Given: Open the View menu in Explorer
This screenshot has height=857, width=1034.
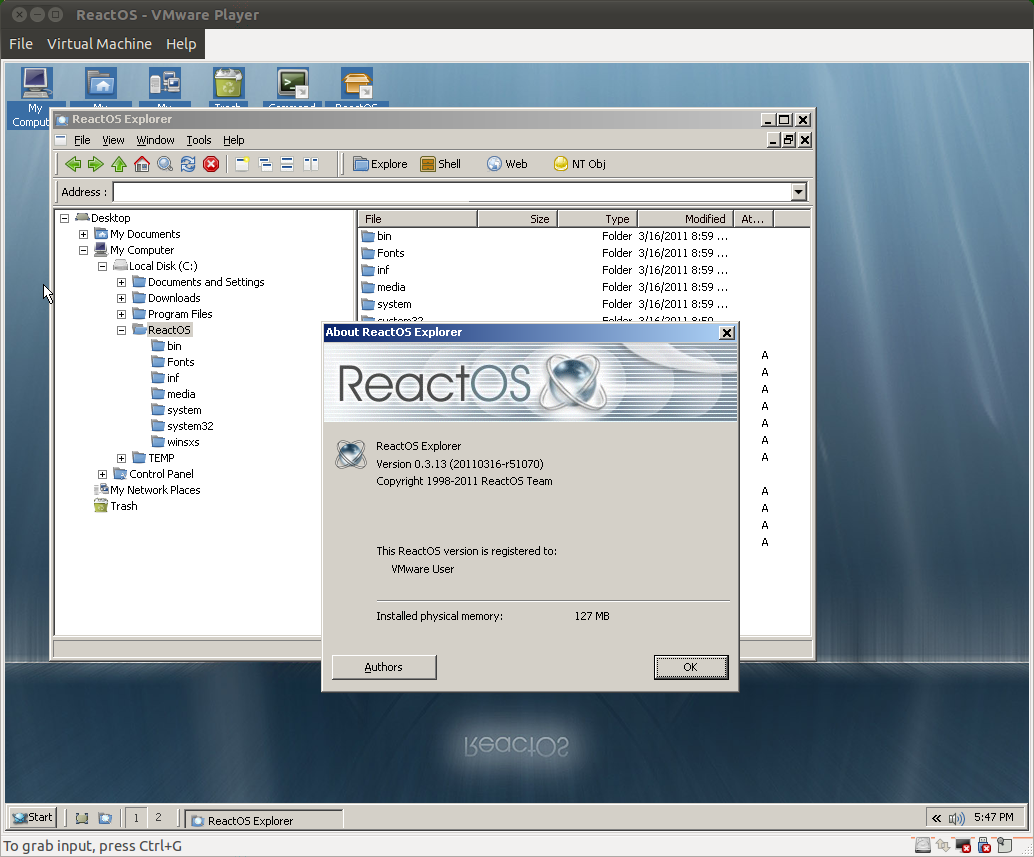Looking at the screenshot, I should click(115, 140).
